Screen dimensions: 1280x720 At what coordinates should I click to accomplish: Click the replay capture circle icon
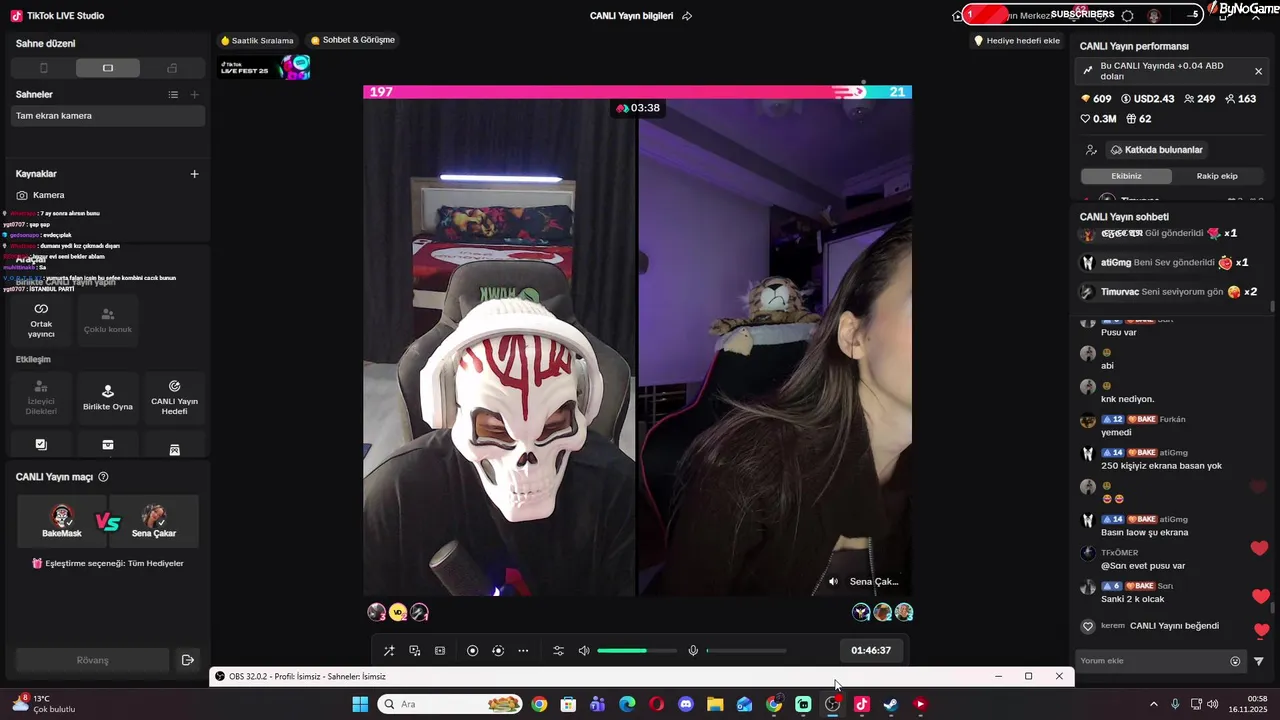coord(498,651)
